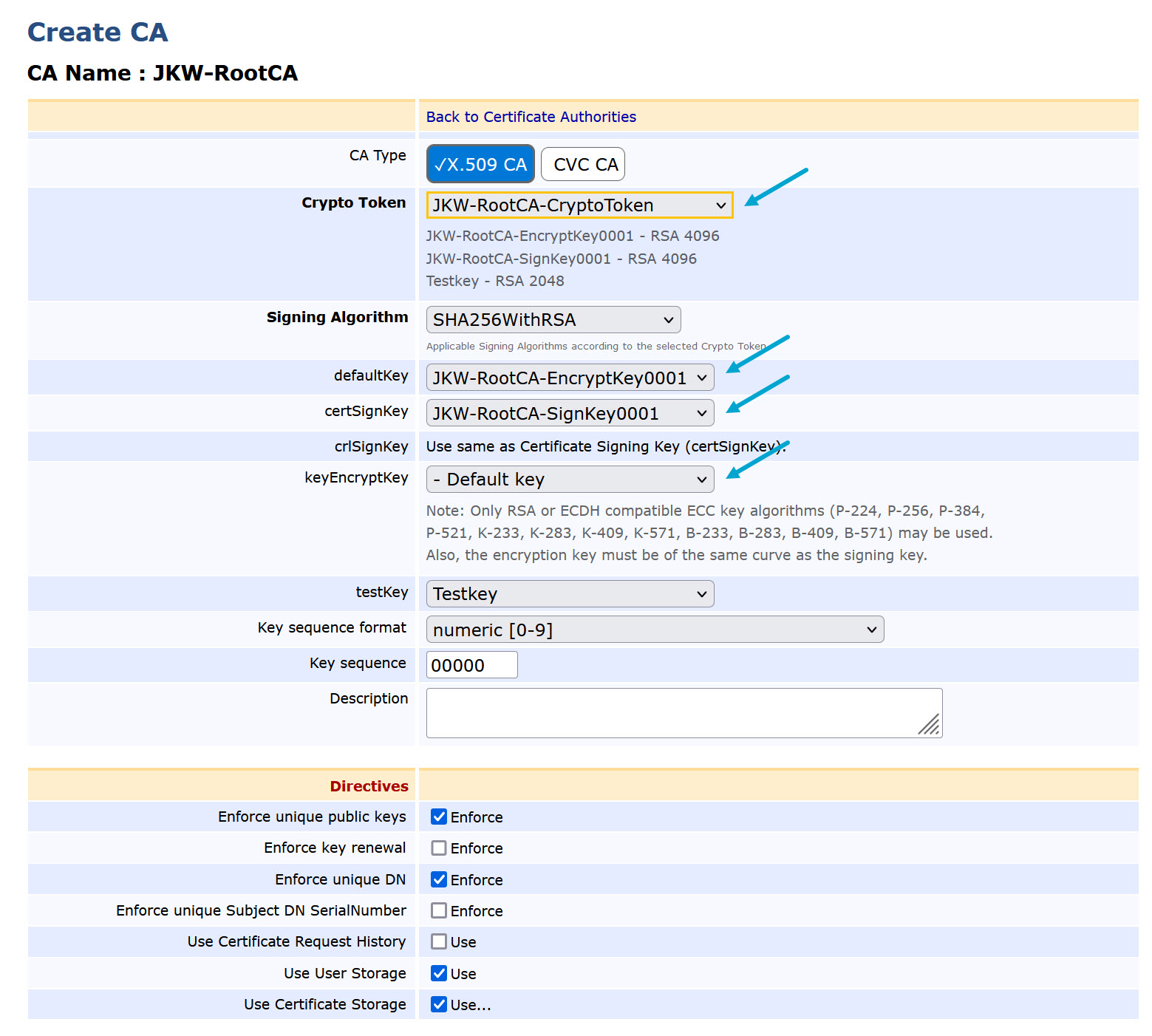Expand the Signing Algorithm dropdown
Image resolution: width=1152 pixels, height=1036 pixels.
553,320
